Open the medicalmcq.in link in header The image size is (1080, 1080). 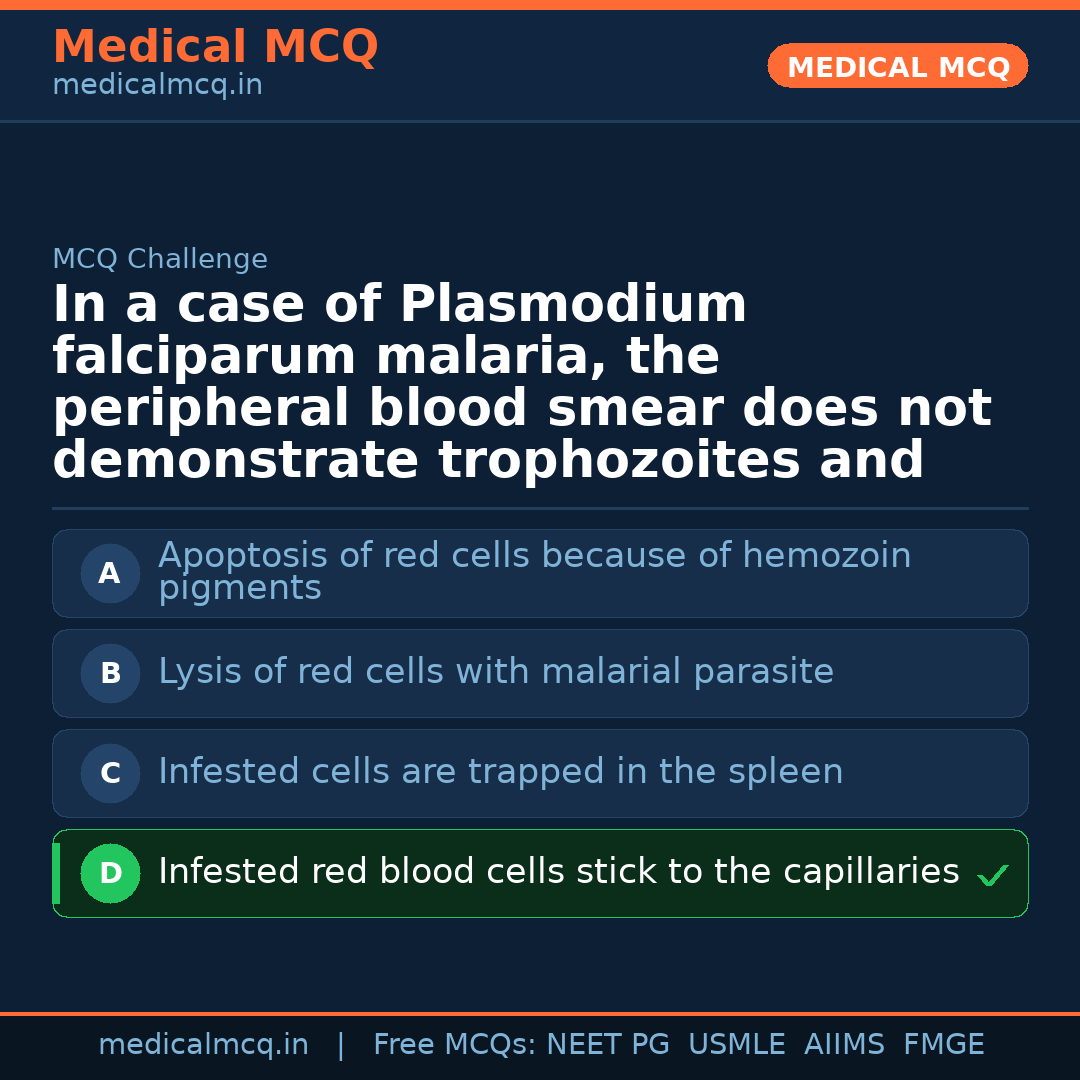pyautogui.click(x=157, y=86)
